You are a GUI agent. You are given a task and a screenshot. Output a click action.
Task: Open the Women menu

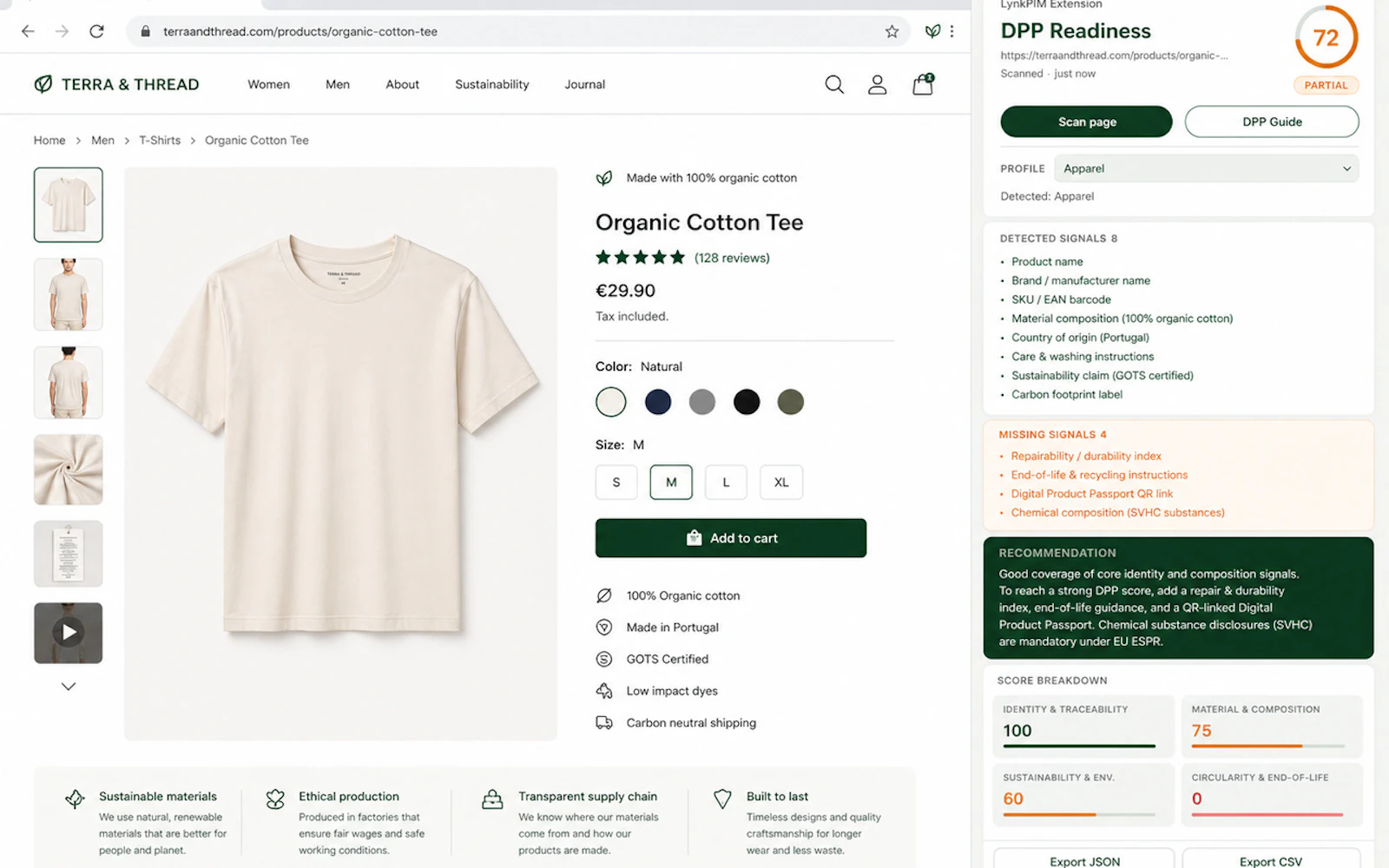269,84
